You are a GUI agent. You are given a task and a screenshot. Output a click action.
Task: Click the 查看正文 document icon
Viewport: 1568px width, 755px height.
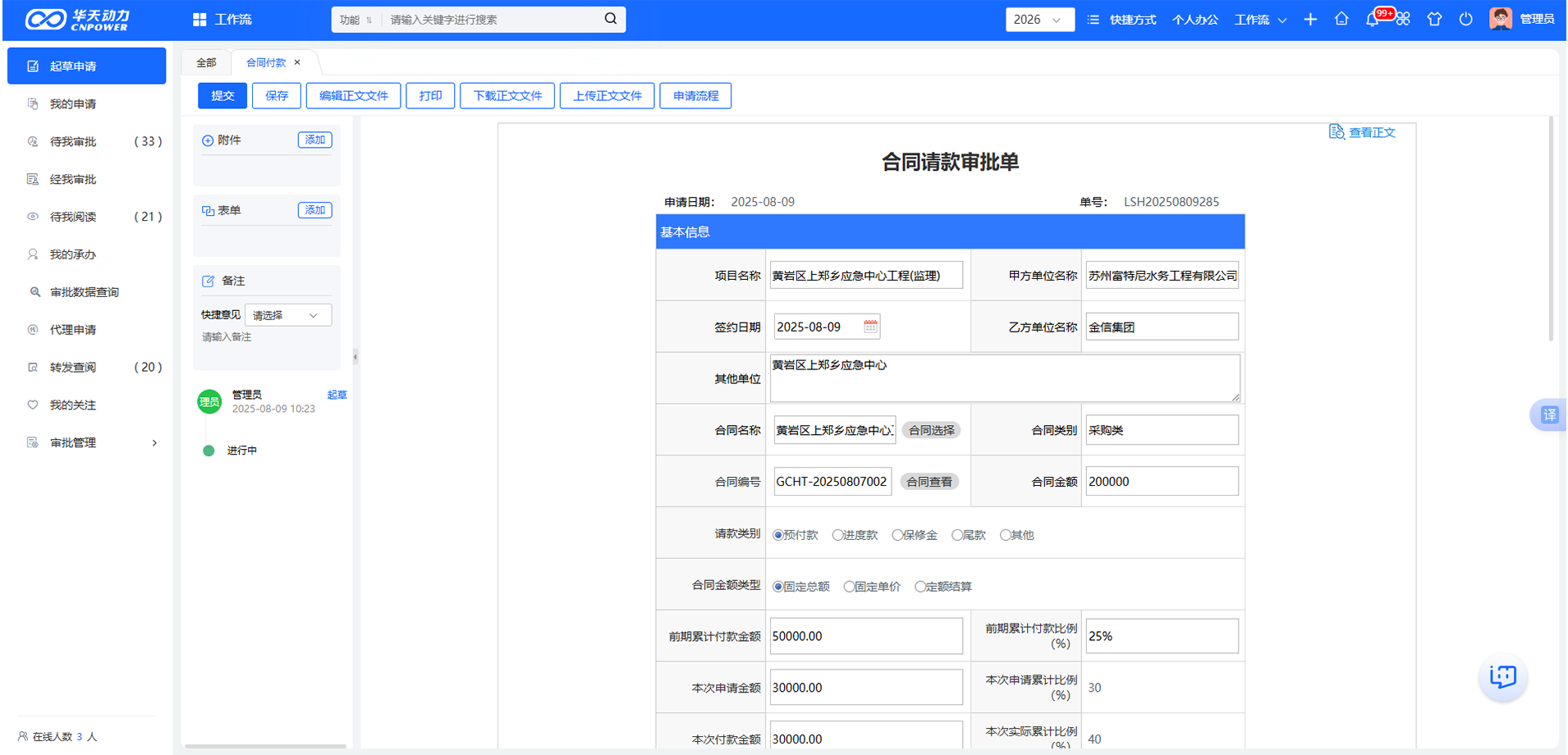[x=1336, y=132]
